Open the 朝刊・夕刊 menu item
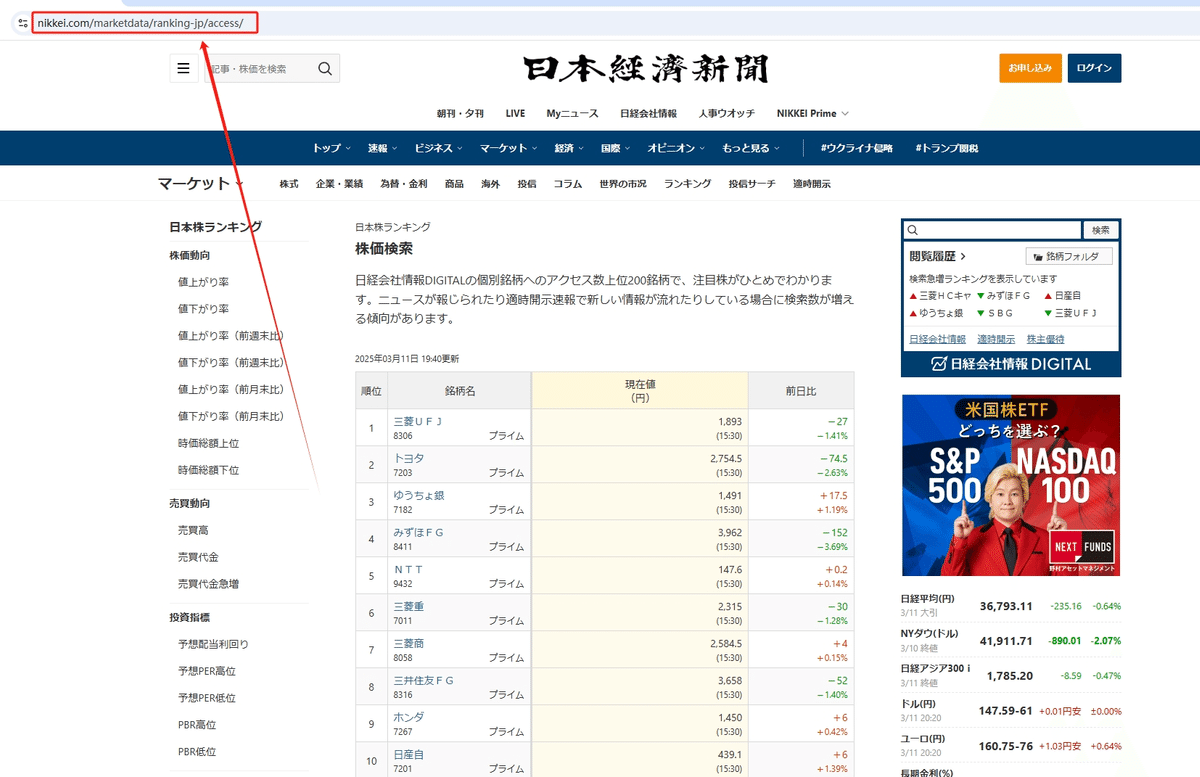The image size is (1200, 777). [460, 114]
